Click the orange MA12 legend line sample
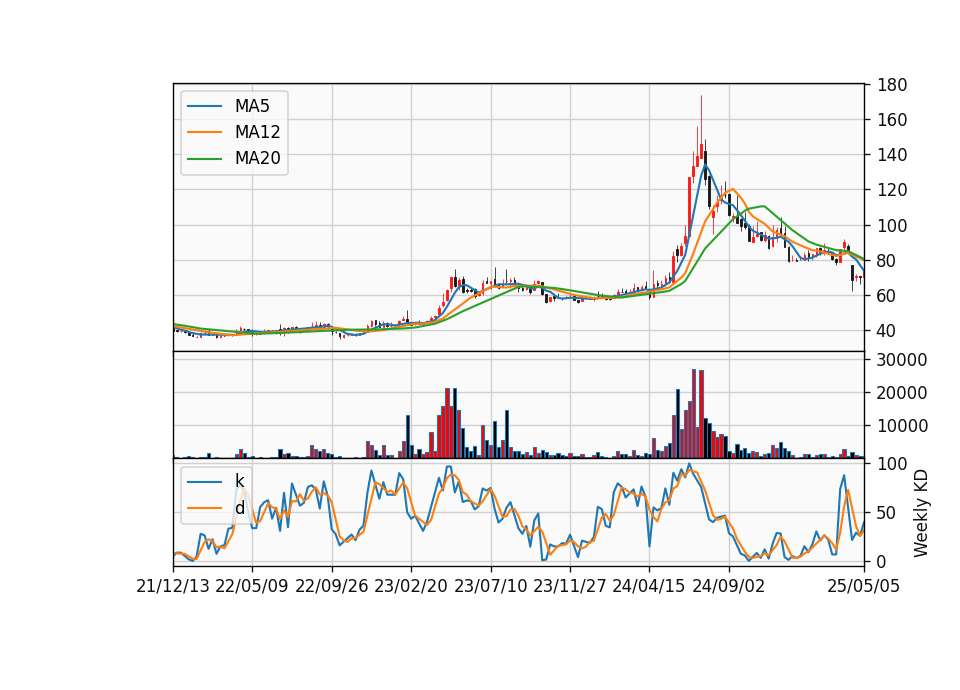Image resolution: width=960 pixels, height=690 pixels. click(204, 132)
